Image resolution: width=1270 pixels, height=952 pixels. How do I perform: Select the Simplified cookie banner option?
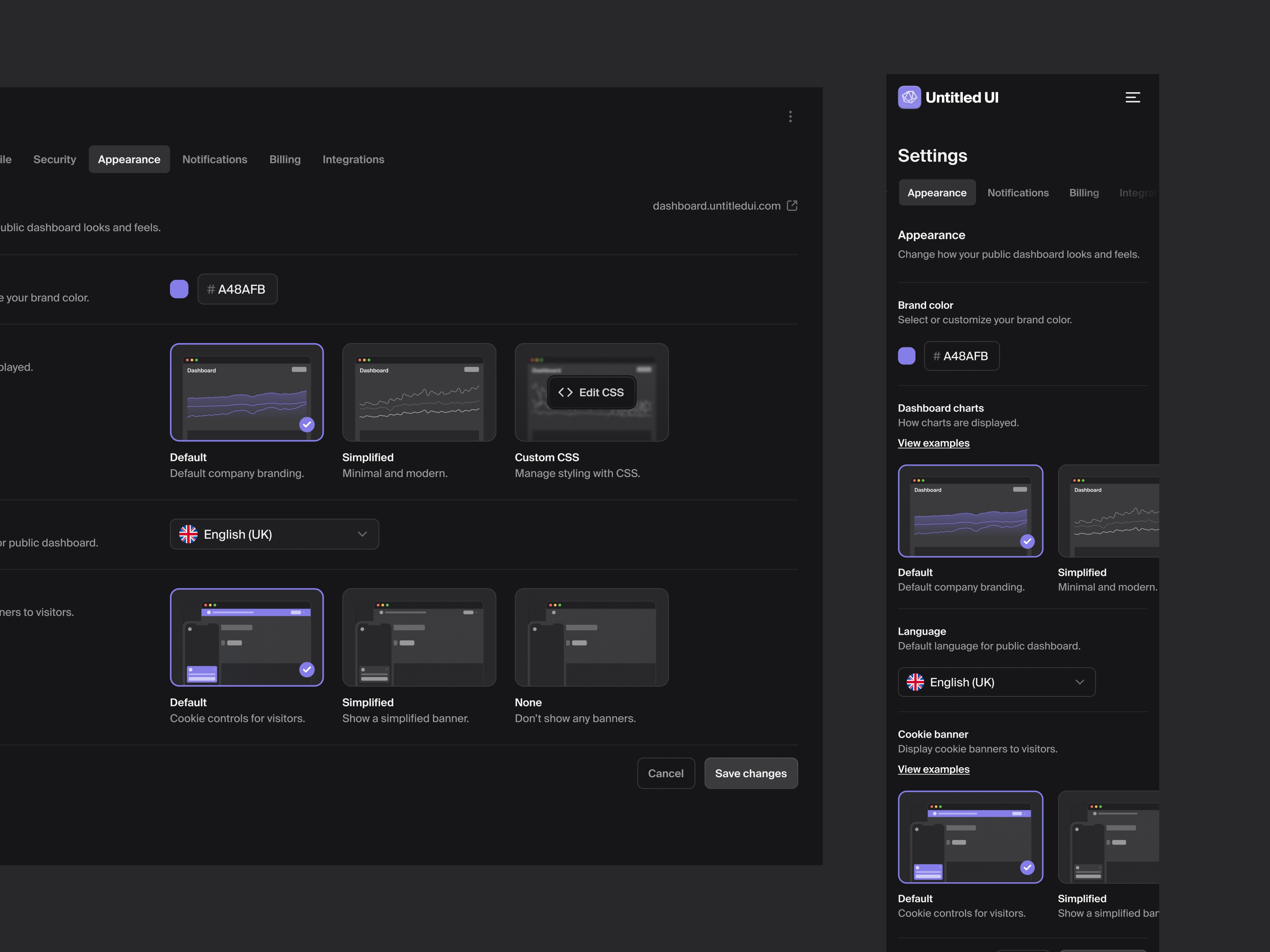pos(419,637)
